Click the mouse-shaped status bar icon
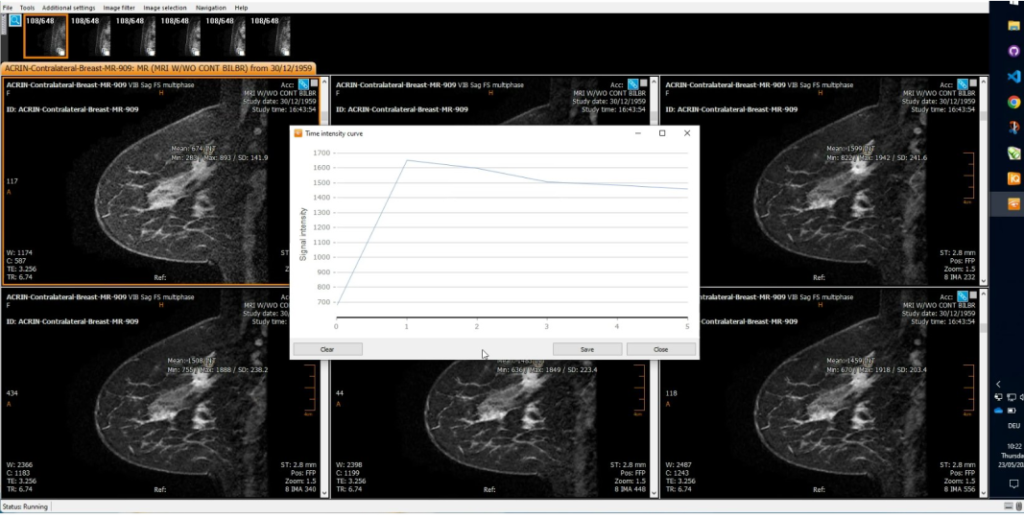This screenshot has width=1024, height=518. [x=1019, y=507]
